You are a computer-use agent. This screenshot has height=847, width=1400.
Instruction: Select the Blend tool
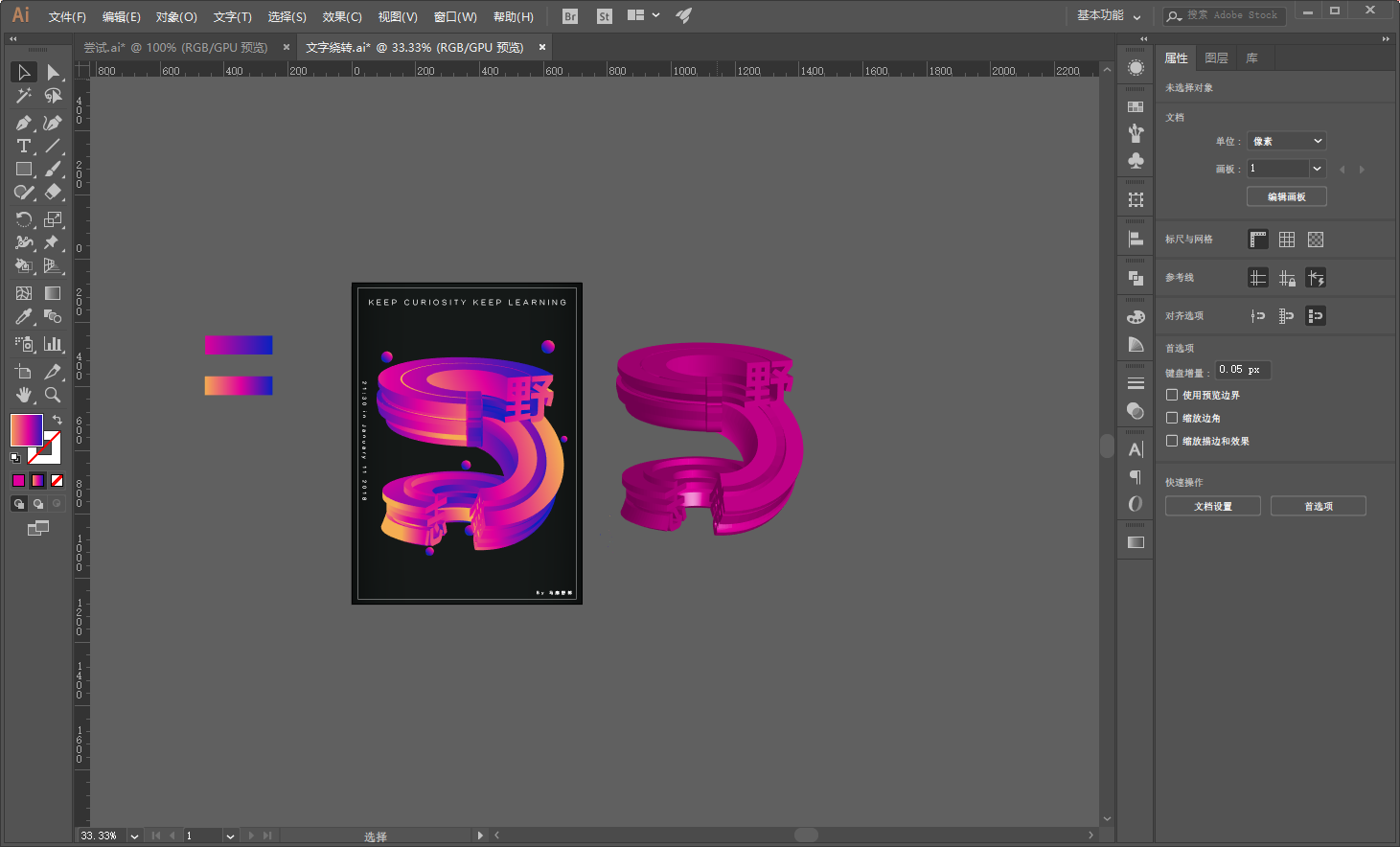click(x=53, y=316)
